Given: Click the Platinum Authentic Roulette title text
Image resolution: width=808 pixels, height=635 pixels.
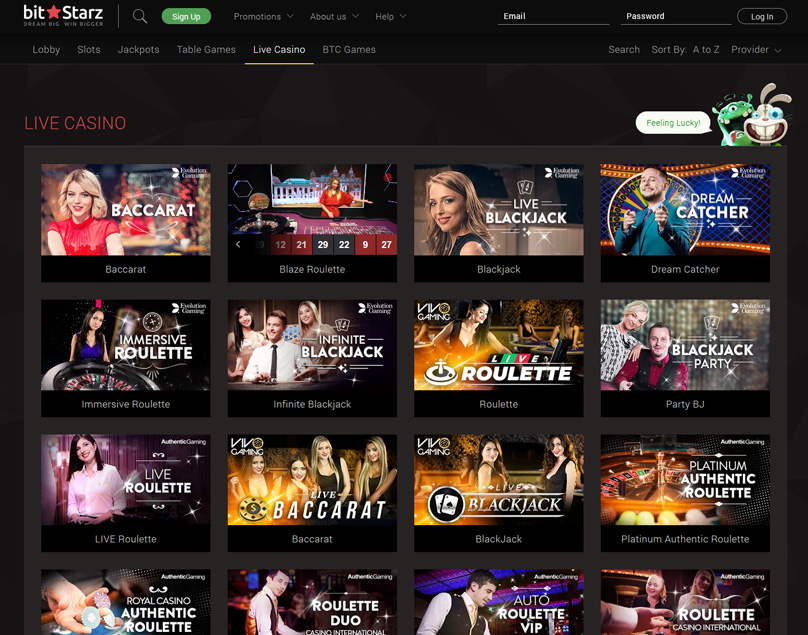Looking at the screenshot, I should pos(685,539).
